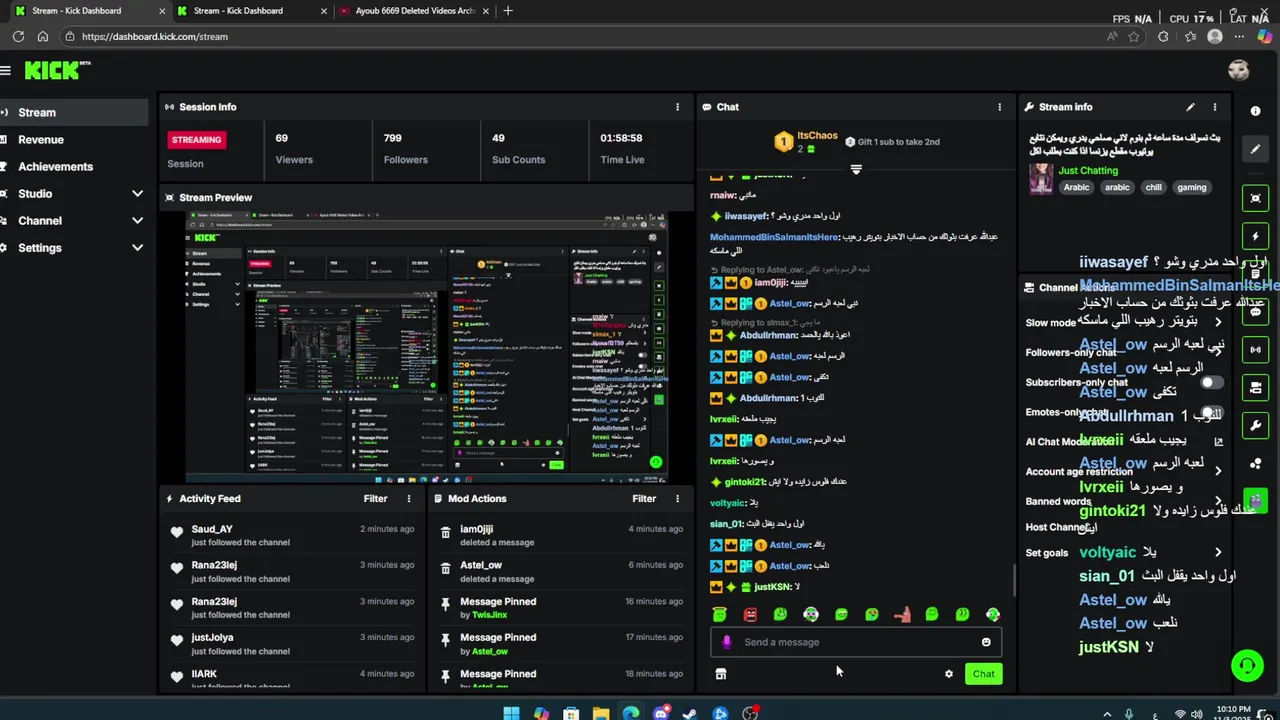The height and width of the screenshot is (720, 1280).
Task: Open chat settings gear icon
Action: 949,674
